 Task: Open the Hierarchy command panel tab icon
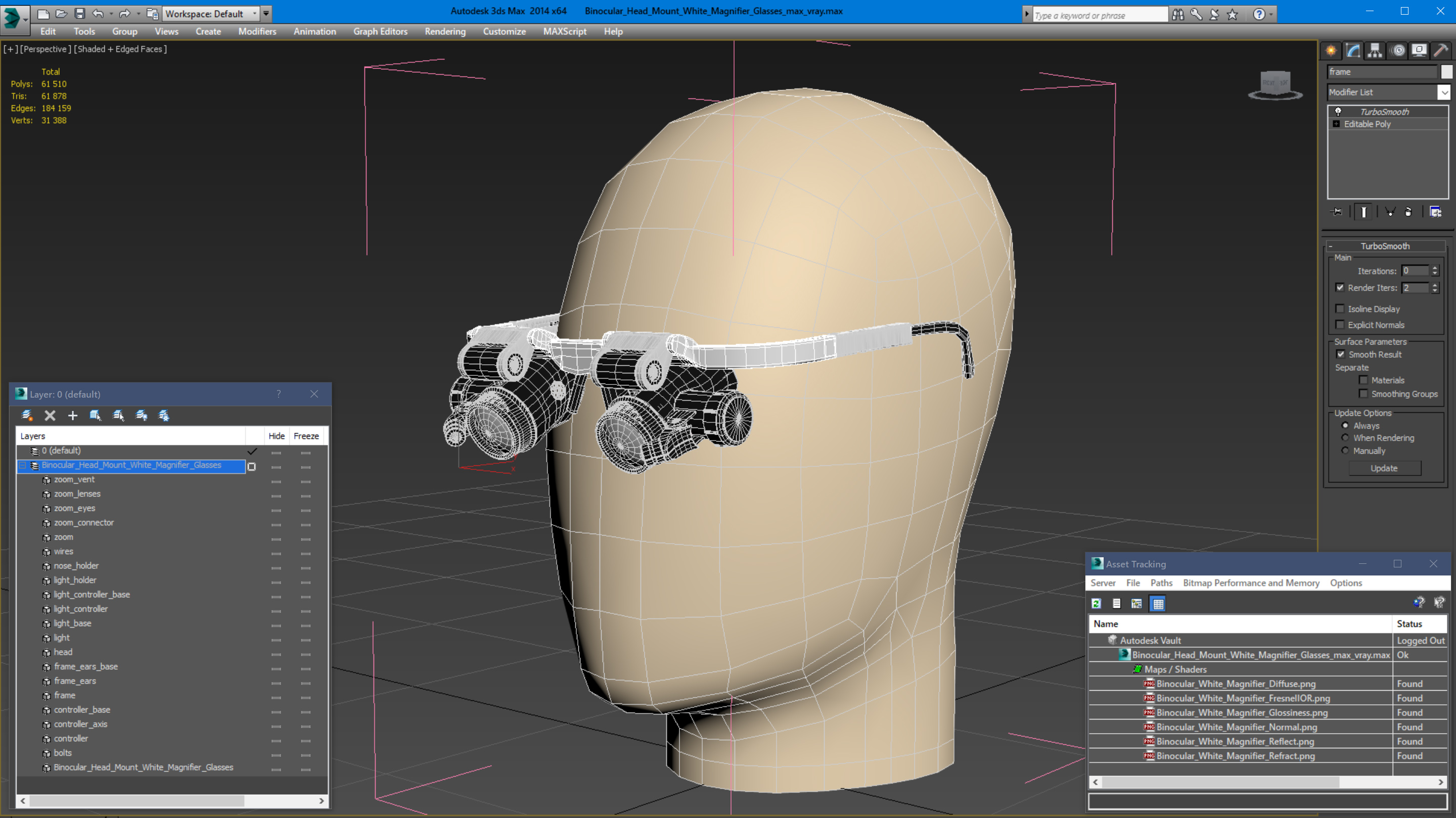1375,51
